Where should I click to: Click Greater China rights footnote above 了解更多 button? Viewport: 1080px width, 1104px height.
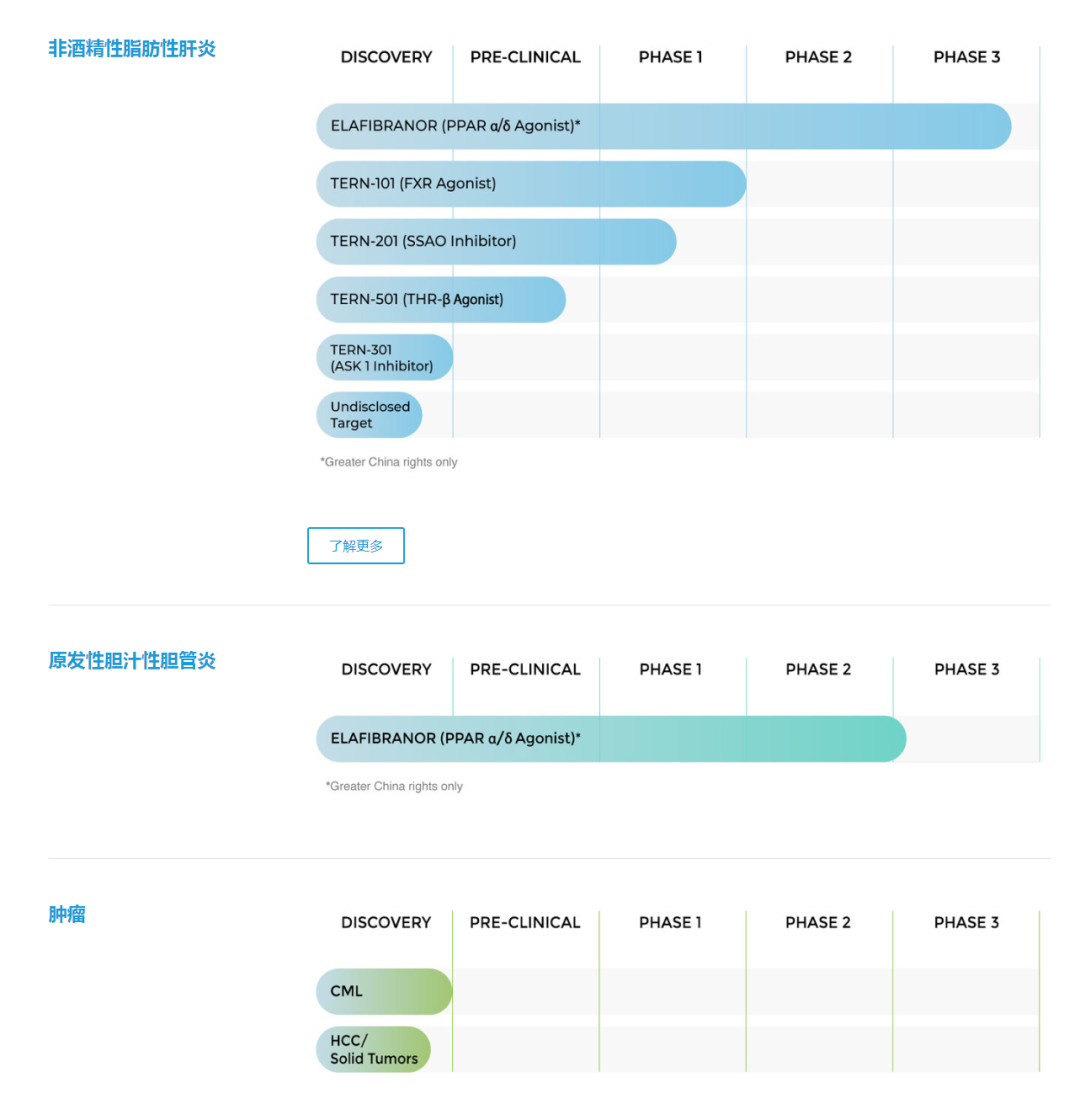pyautogui.click(x=389, y=462)
